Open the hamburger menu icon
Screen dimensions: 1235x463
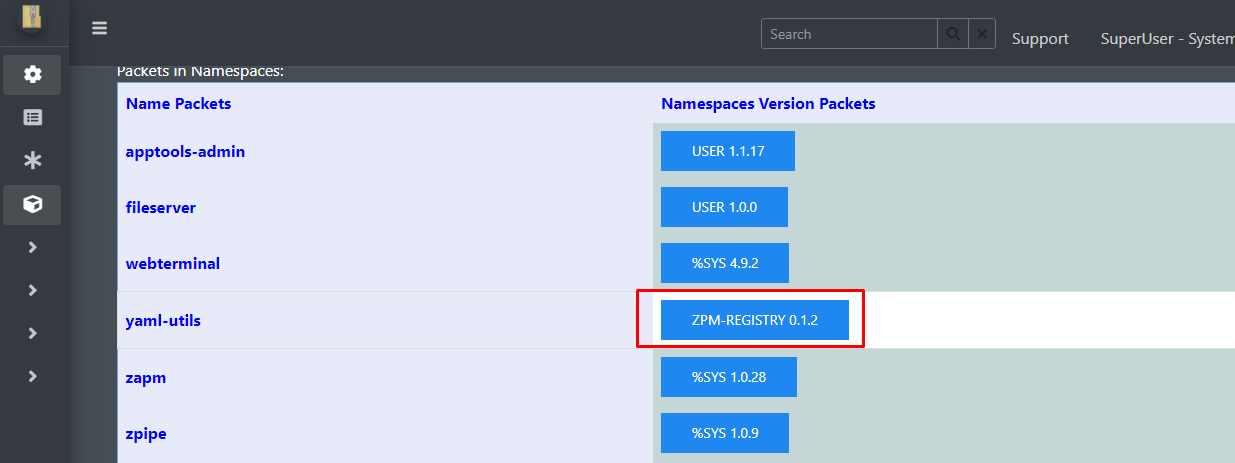tap(99, 28)
